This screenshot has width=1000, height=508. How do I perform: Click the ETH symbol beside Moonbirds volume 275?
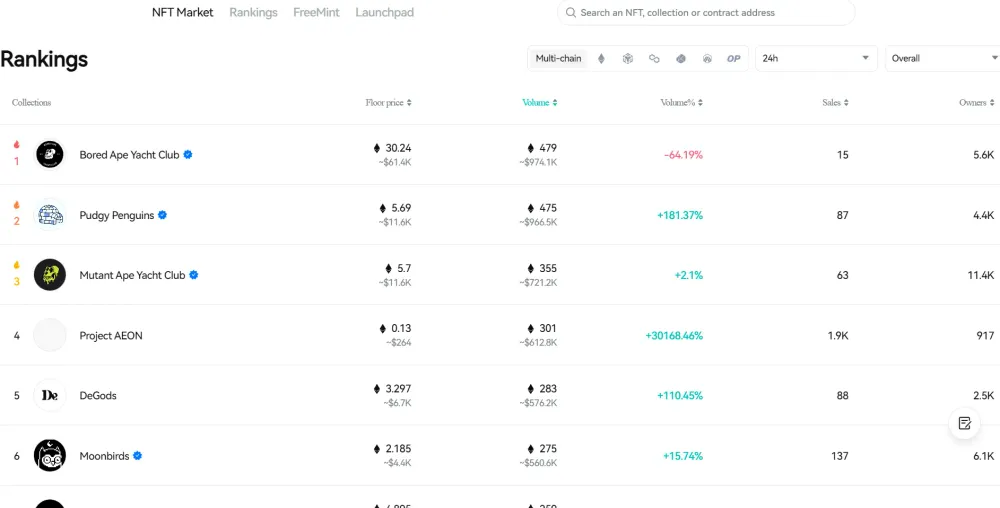531,449
